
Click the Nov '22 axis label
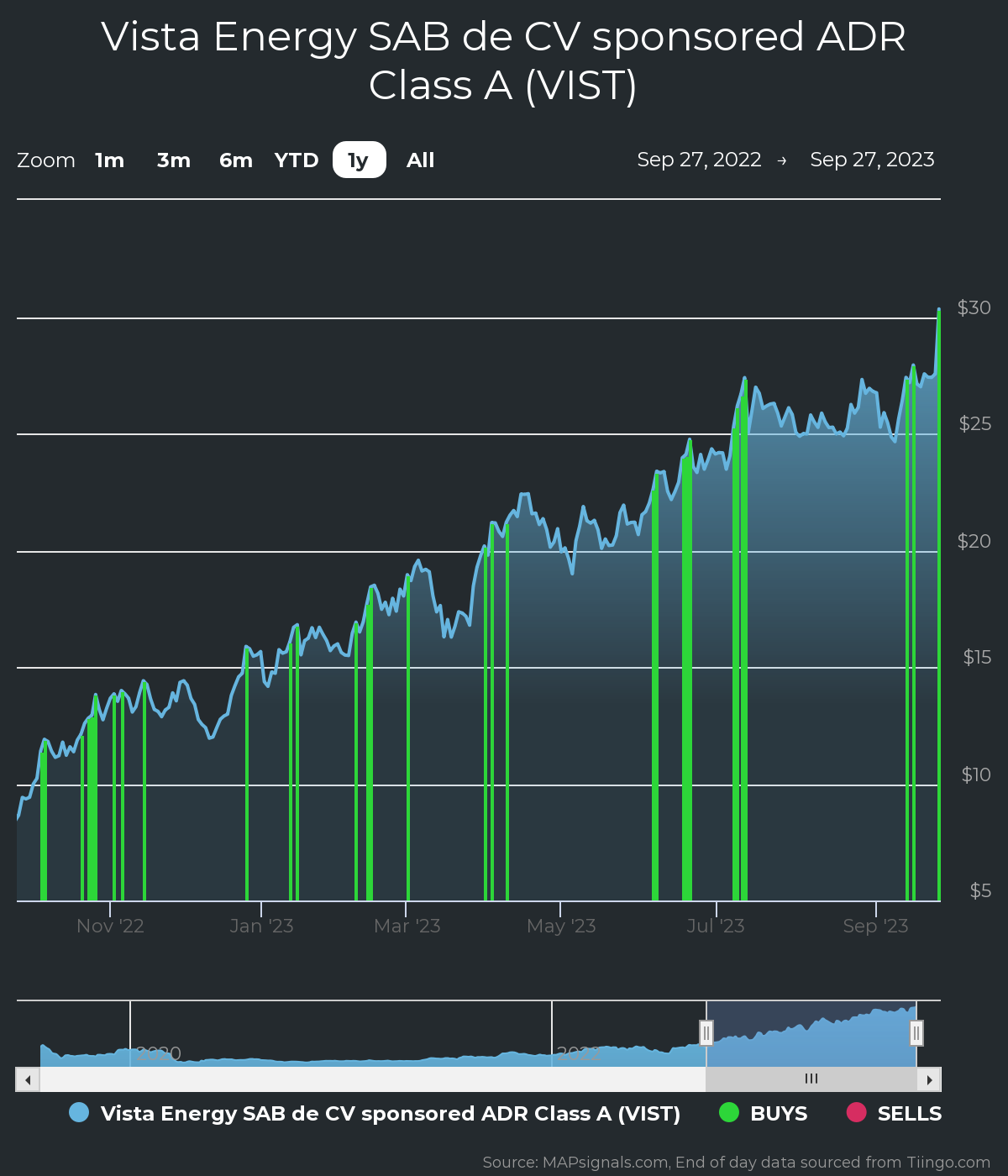[x=110, y=926]
